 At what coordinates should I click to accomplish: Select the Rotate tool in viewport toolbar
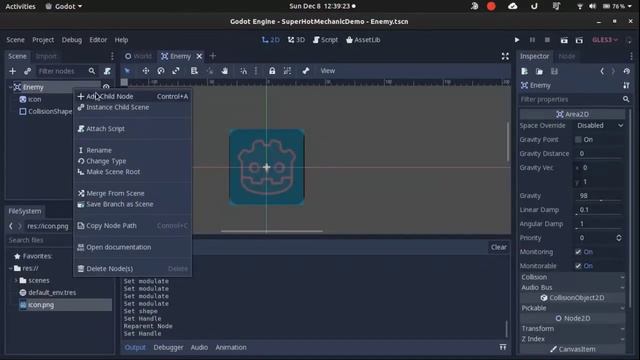161,71
